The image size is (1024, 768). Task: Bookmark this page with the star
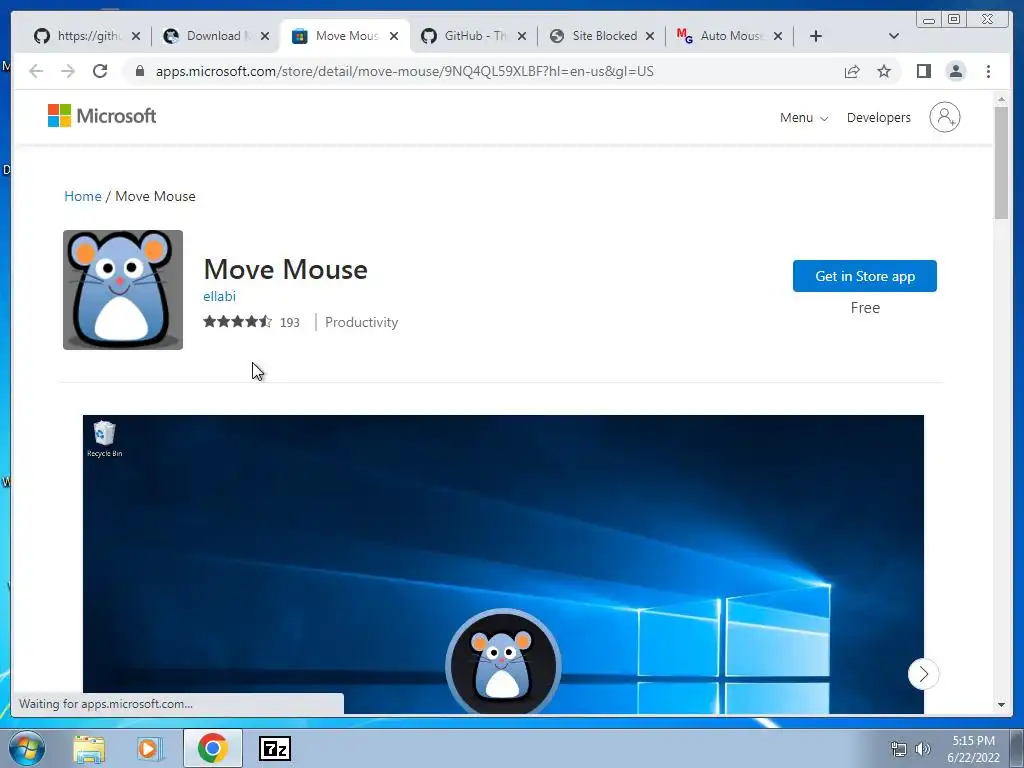tap(884, 71)
